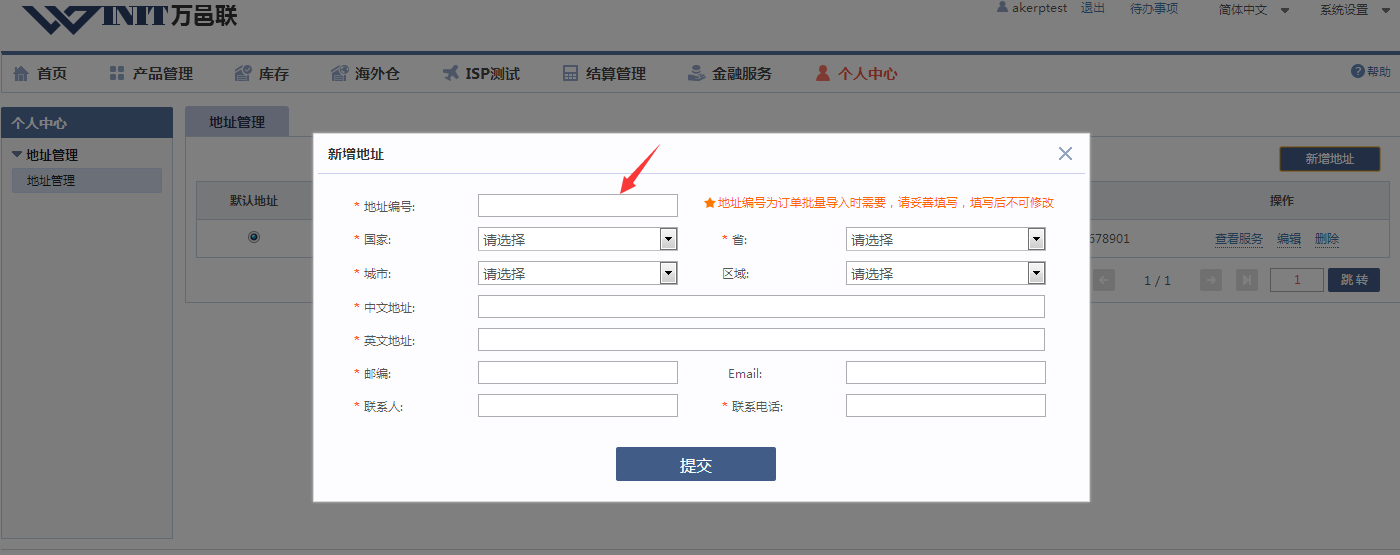Click the 金融服务 icon
This screenshot has width=1400, height=555.
click(696, 73)
